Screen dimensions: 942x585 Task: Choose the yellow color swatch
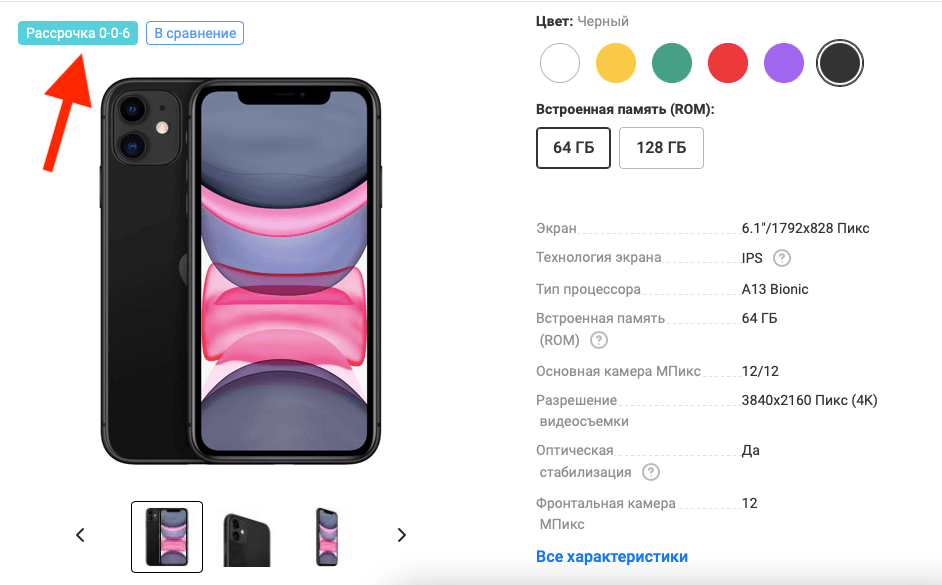[616, 63]
